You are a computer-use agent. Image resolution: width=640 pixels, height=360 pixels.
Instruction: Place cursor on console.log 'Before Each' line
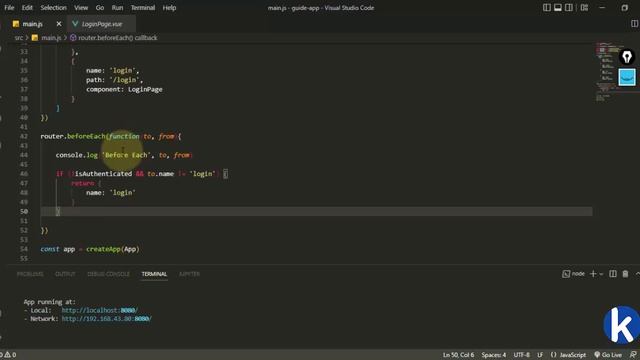pos(124,155)
